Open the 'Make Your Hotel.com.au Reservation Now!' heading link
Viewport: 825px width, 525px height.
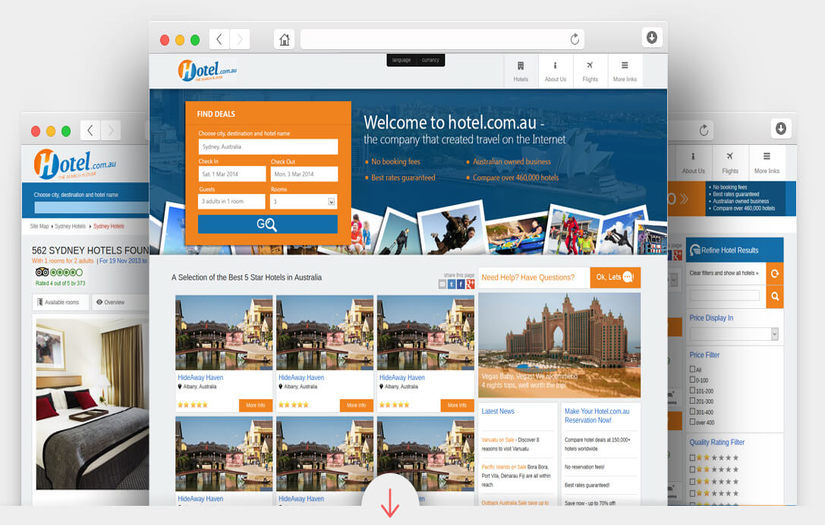point(597,416)
